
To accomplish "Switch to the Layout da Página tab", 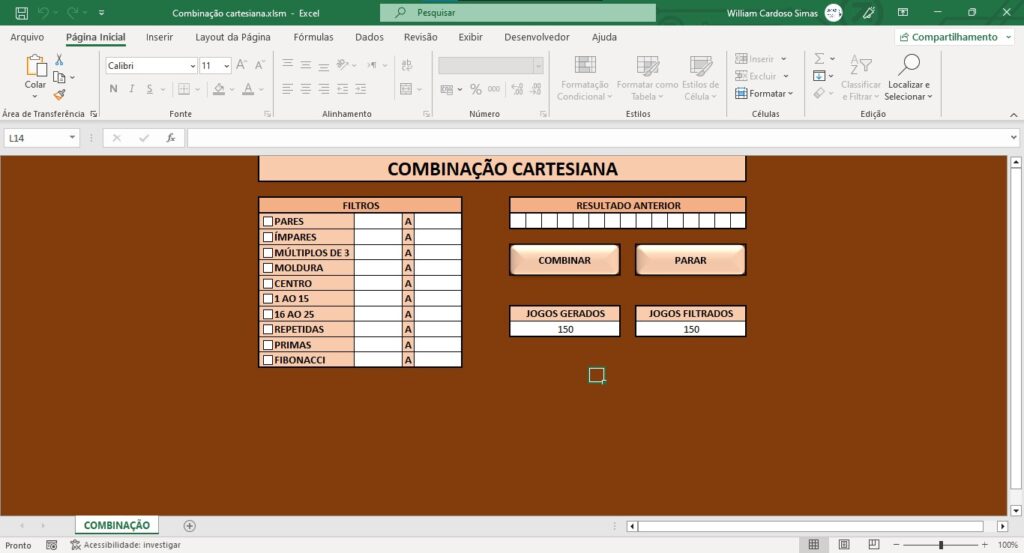I will coord(232,37).
